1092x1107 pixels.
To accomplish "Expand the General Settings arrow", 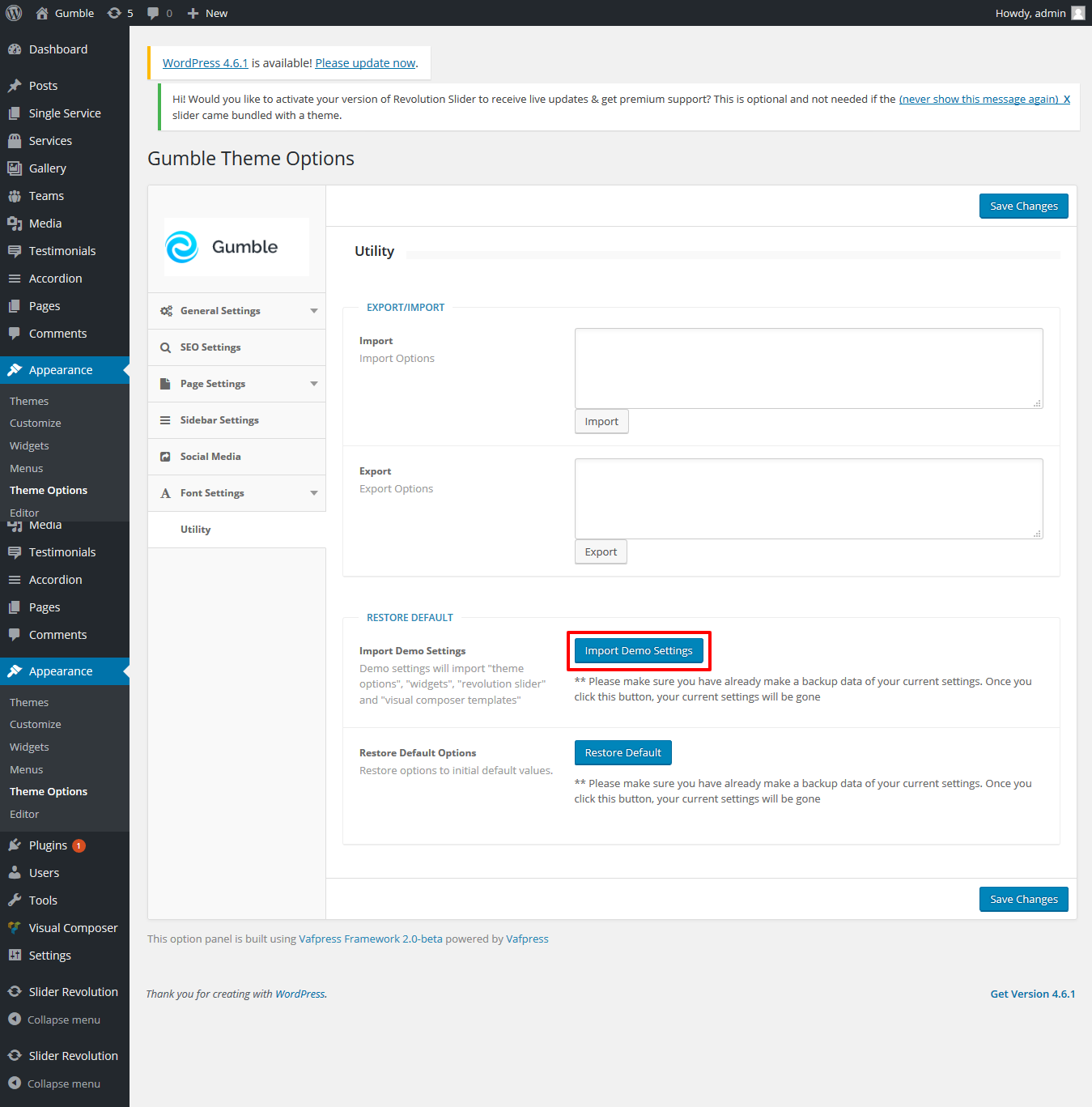I will click(x=314, y=311).
